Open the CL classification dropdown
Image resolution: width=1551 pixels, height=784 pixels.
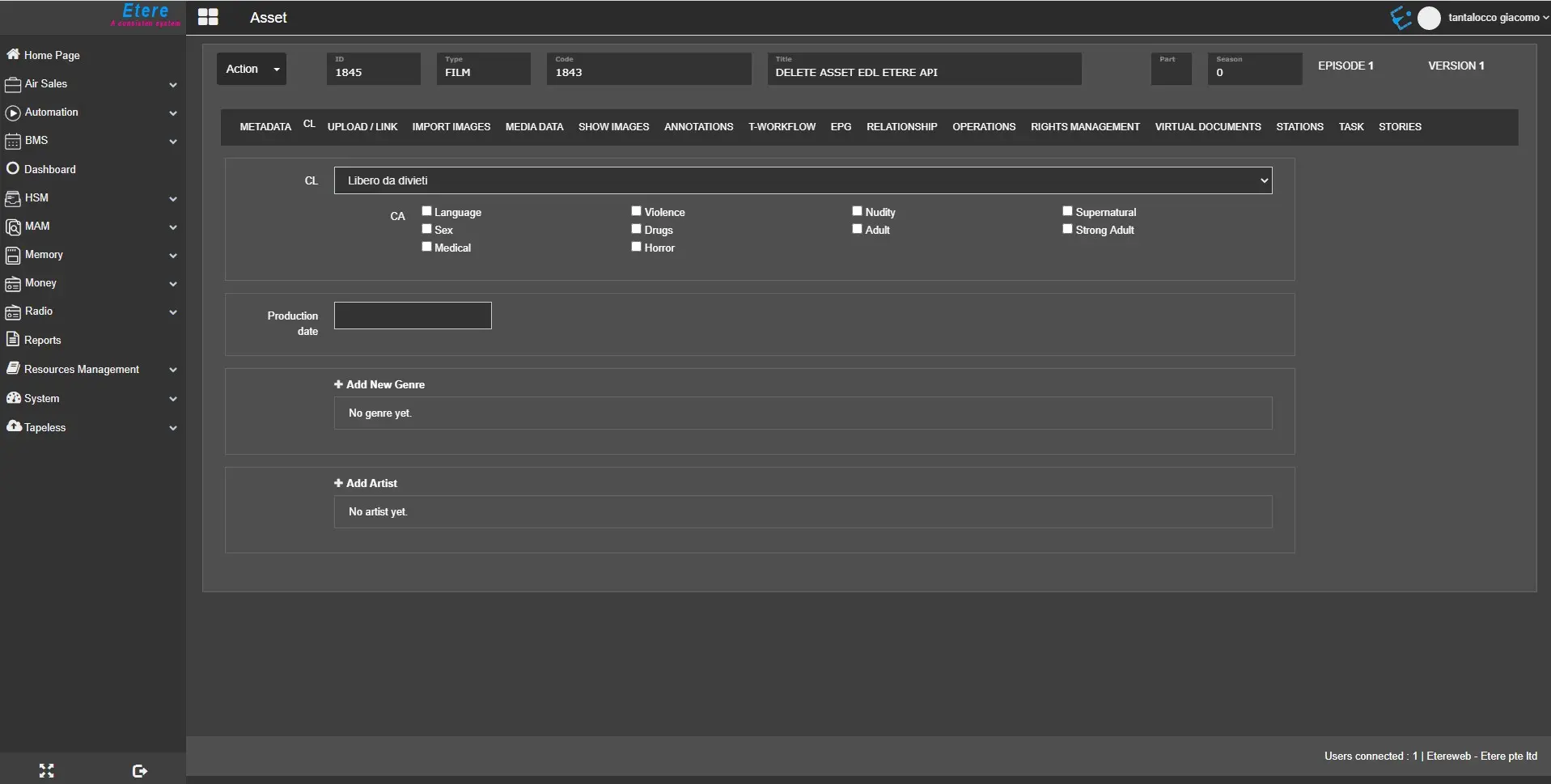(802, 180)
